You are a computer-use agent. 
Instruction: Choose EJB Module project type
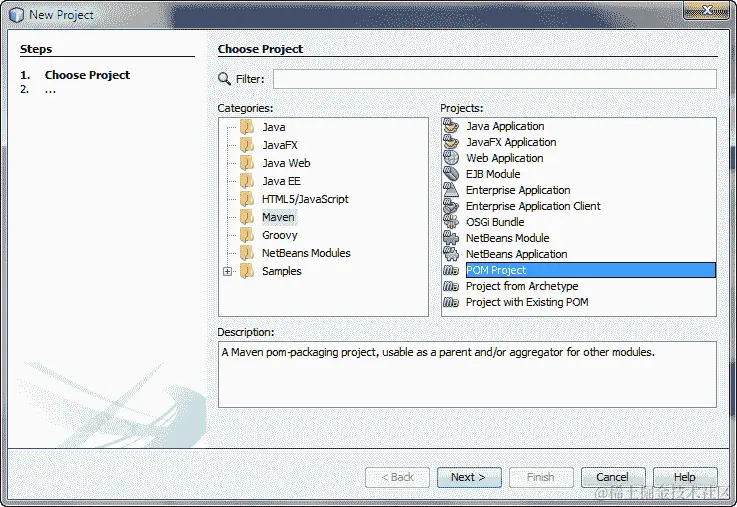point(493,174)
